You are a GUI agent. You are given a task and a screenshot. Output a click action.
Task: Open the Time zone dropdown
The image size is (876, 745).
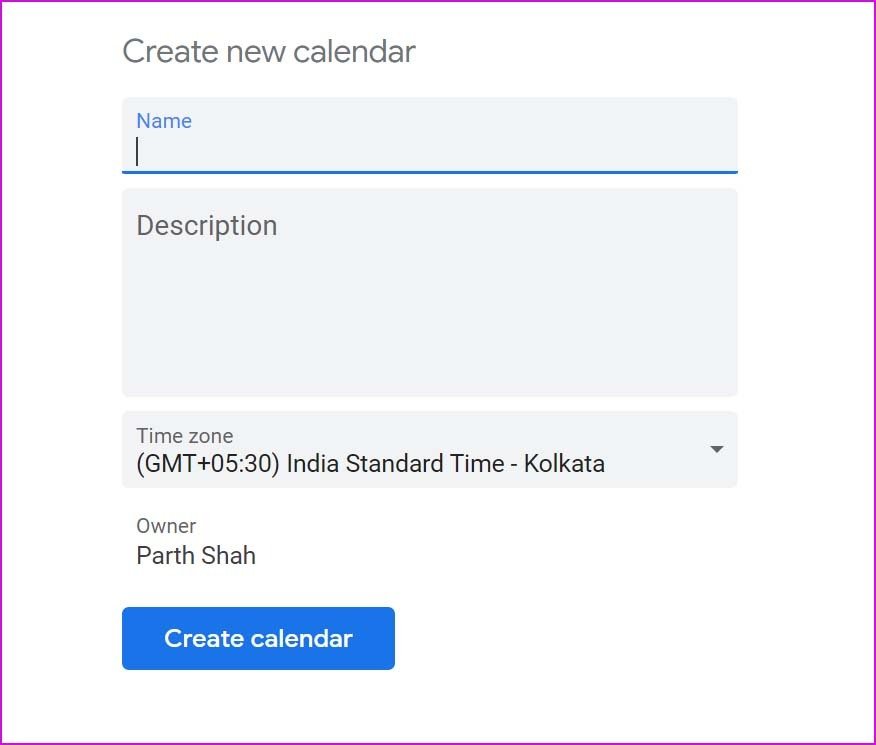point(430,450)
